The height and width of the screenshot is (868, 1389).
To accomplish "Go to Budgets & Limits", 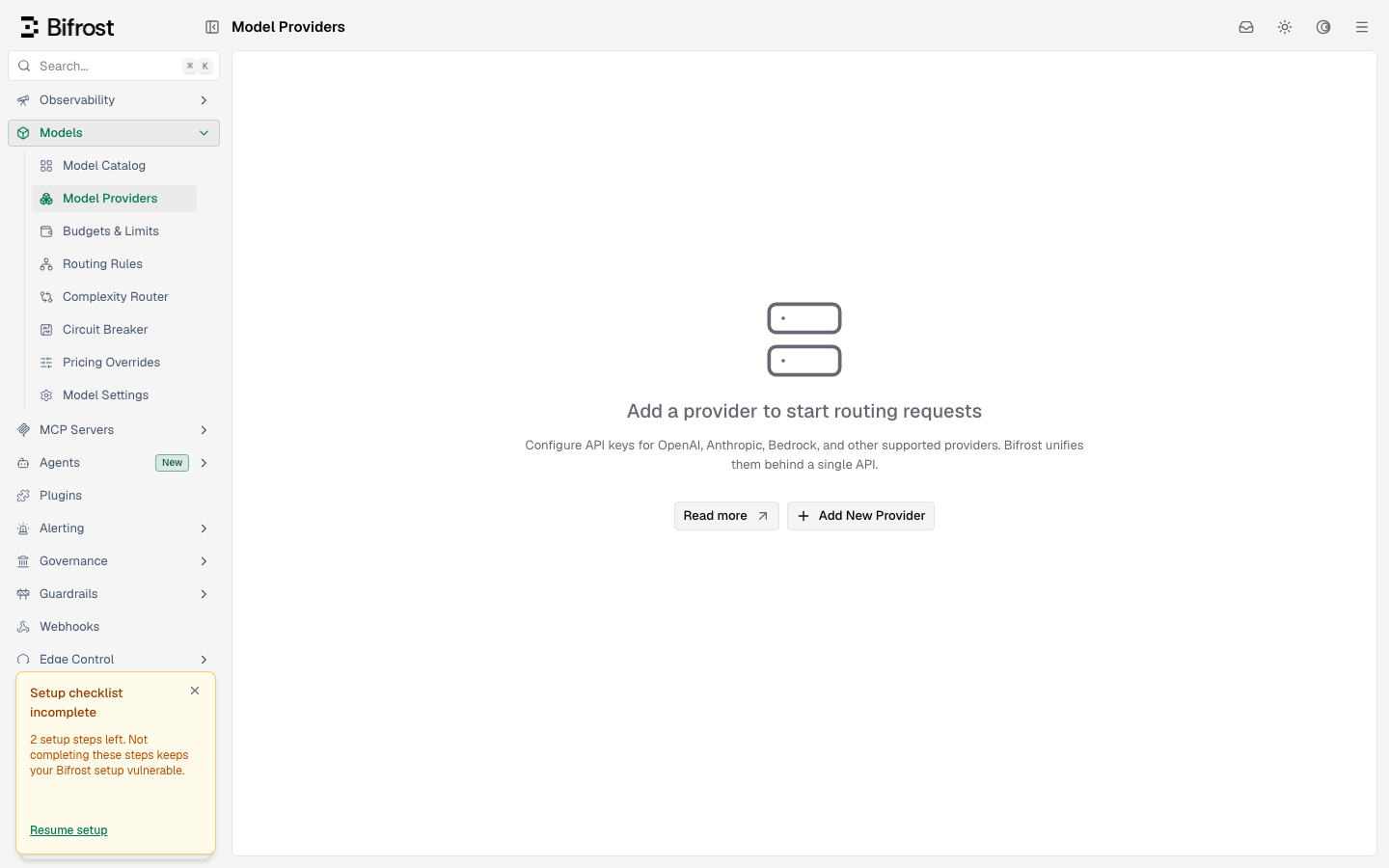I will click(x=114, y=231).
